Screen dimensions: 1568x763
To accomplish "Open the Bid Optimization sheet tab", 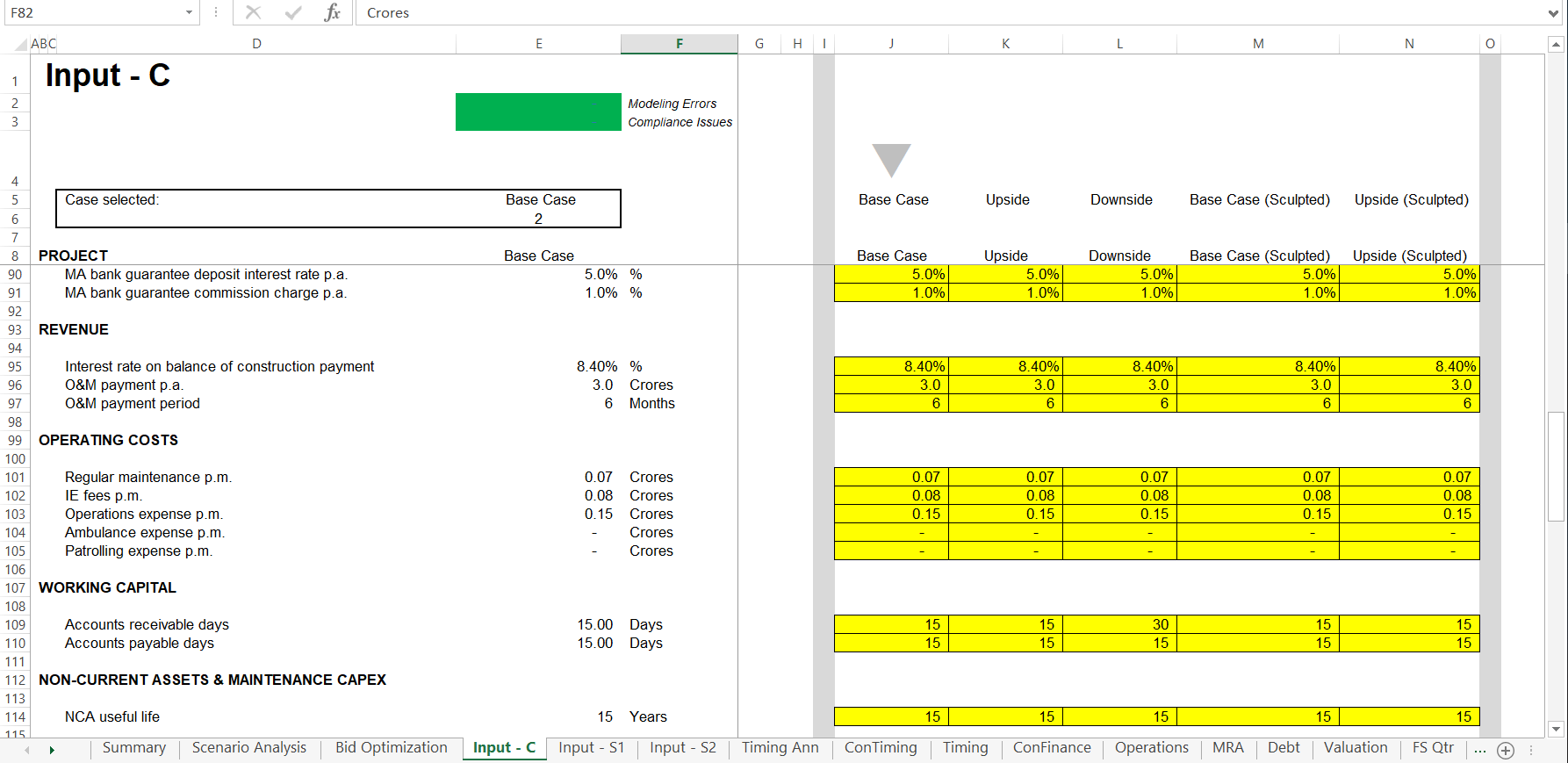I will click(x=392, y=748).
